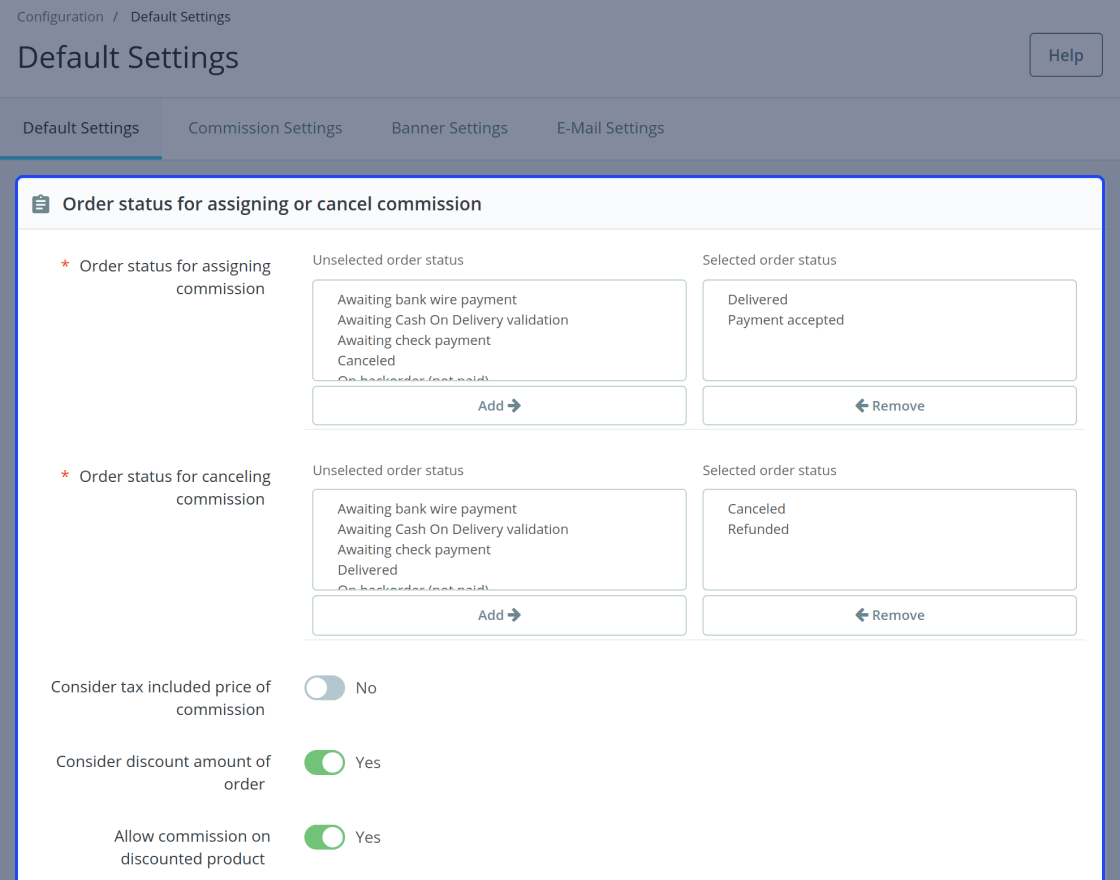1120x880 pixels.
Task: Click the Help button
Action: pyautogui.click(x=1066, y=55)
